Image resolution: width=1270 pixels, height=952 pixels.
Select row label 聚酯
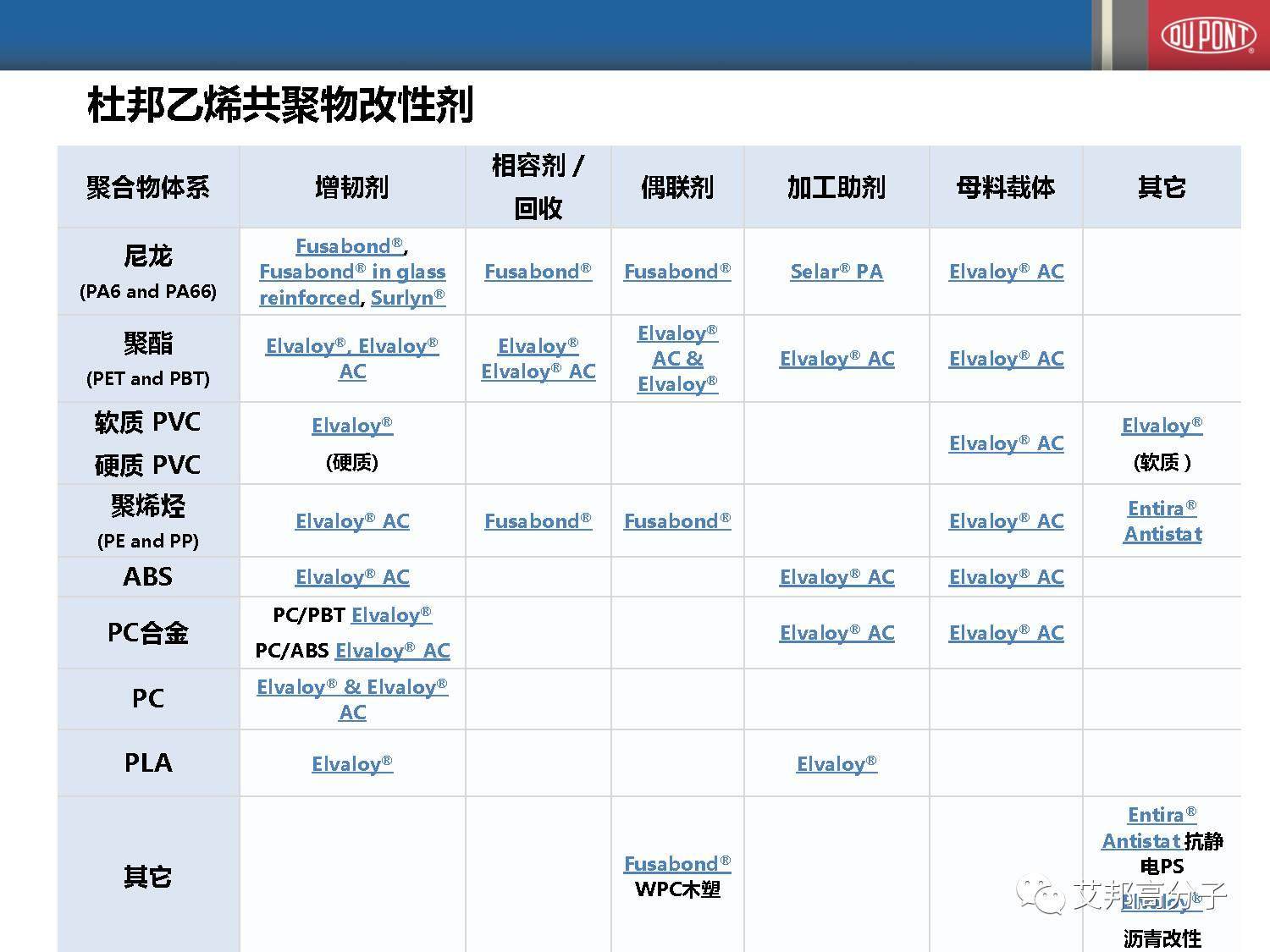pos(148,343)
